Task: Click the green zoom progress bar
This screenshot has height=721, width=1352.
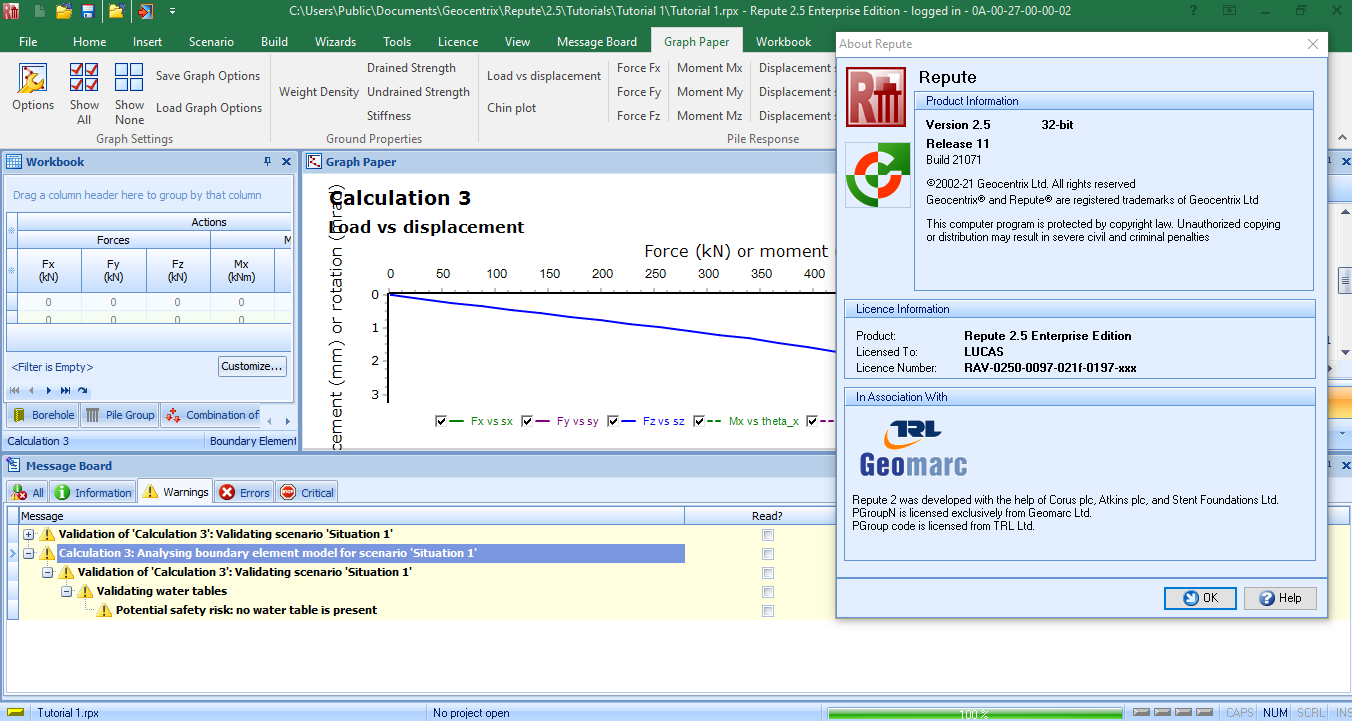Action: pos(975,712)
